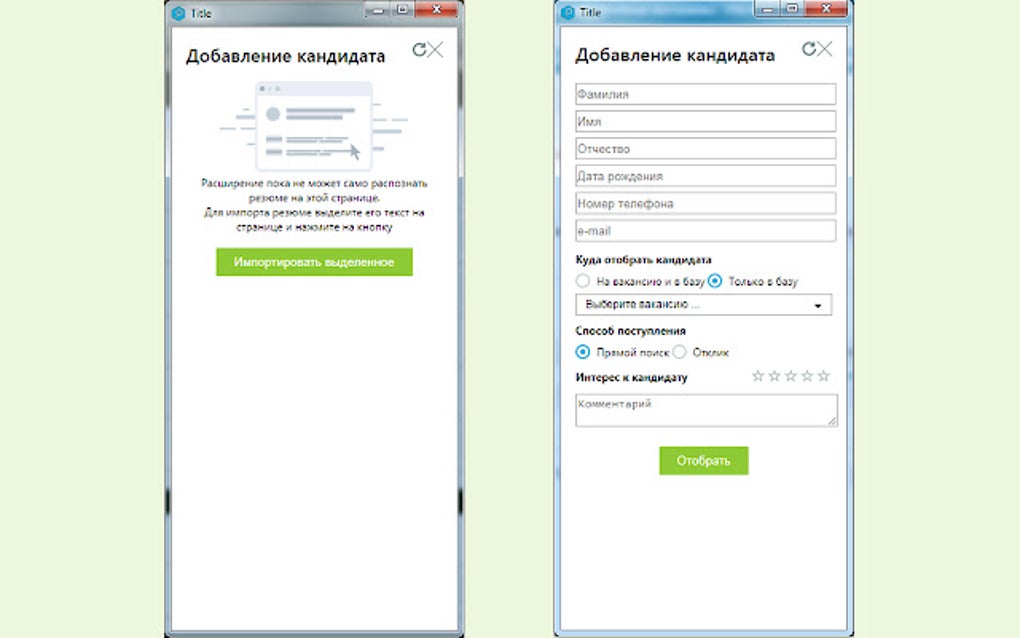
Task: Click Добавление кандидата heading in left window
Action: click(x=286, y=57)
